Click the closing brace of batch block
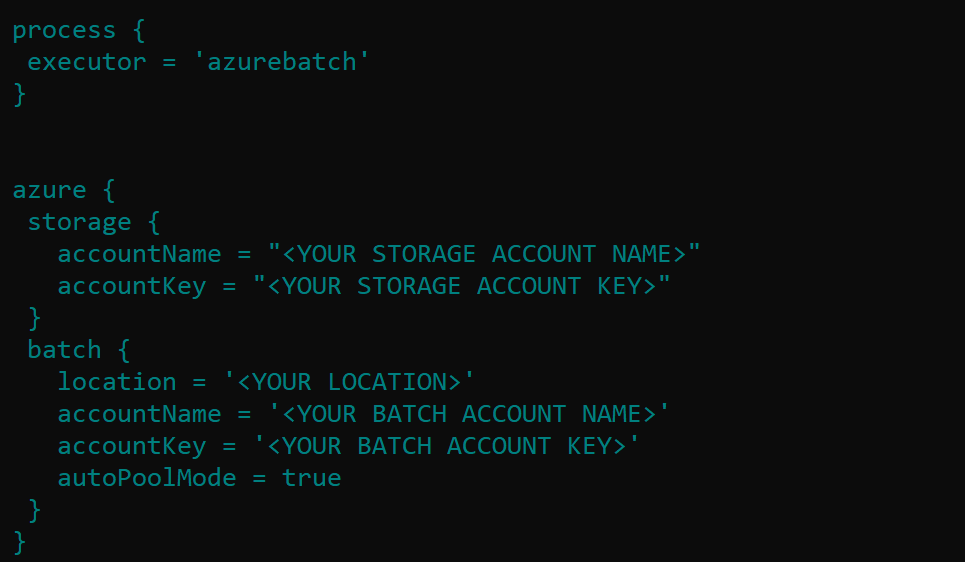 [34, 511]
